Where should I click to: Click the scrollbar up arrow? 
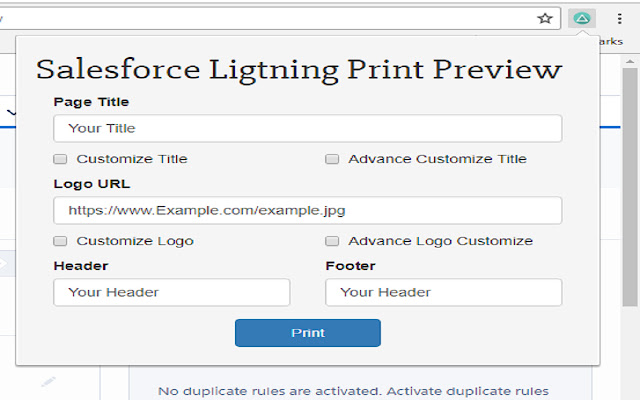630,62
